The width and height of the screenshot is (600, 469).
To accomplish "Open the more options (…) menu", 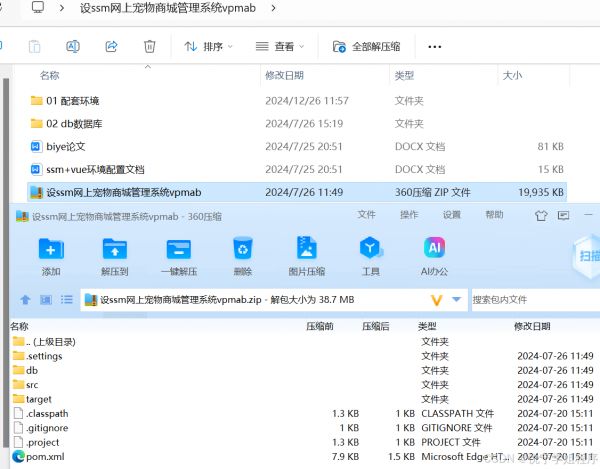I will (x=434, y=47).
